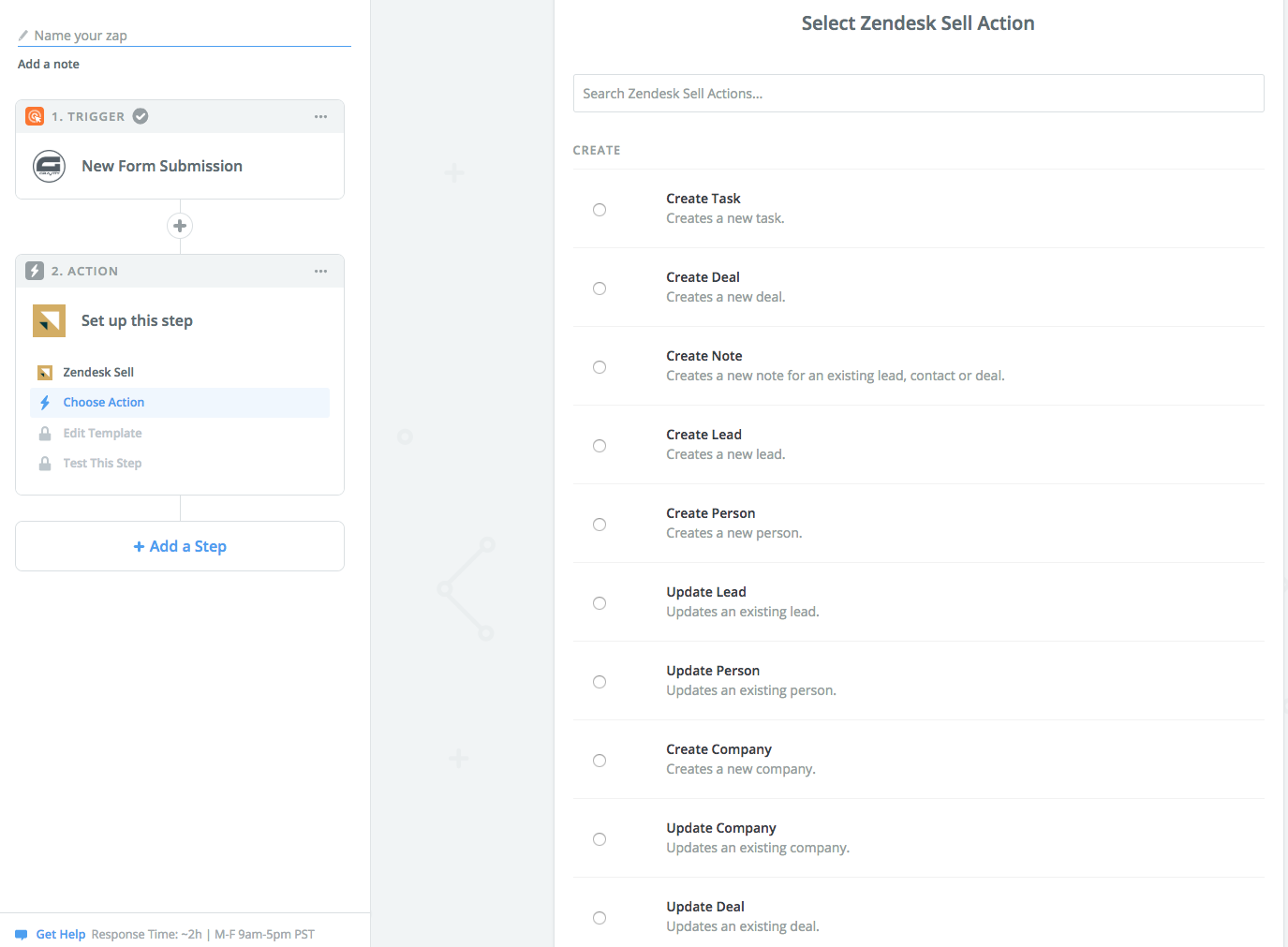
Task: Click the Select Zendesk Sell Action heading
Action: coord(918,23)
